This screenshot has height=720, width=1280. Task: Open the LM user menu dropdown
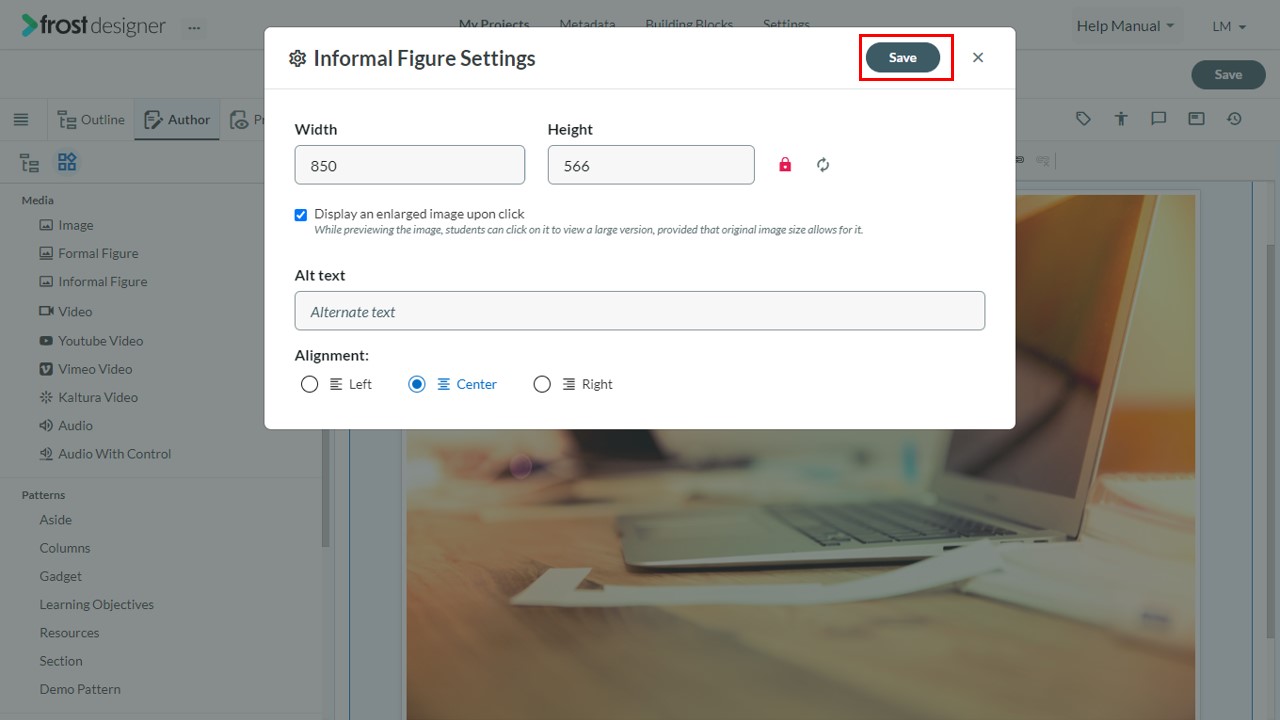click(1229, 26)
